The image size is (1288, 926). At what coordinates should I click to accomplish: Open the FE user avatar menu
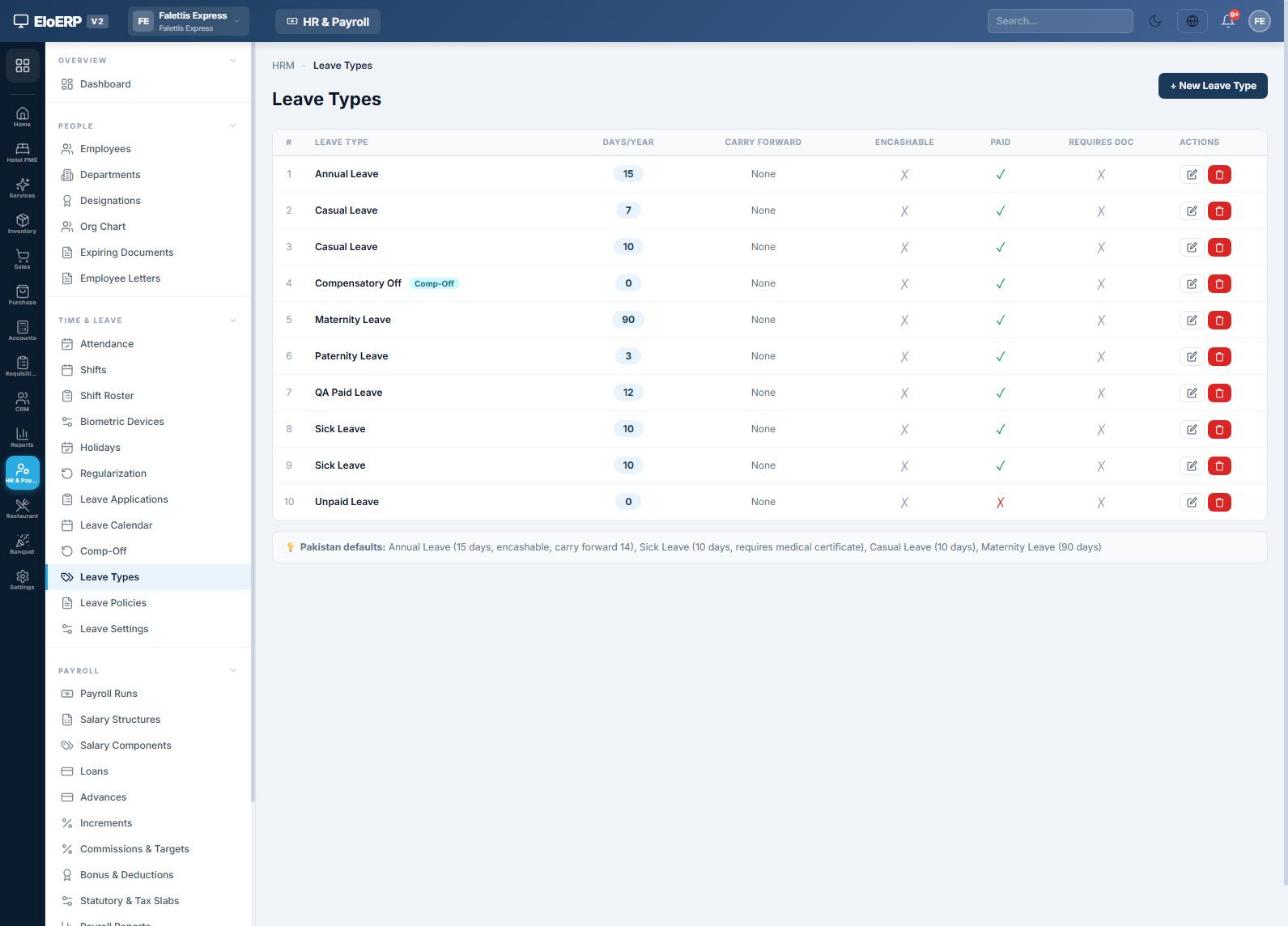click(1259, 21)
